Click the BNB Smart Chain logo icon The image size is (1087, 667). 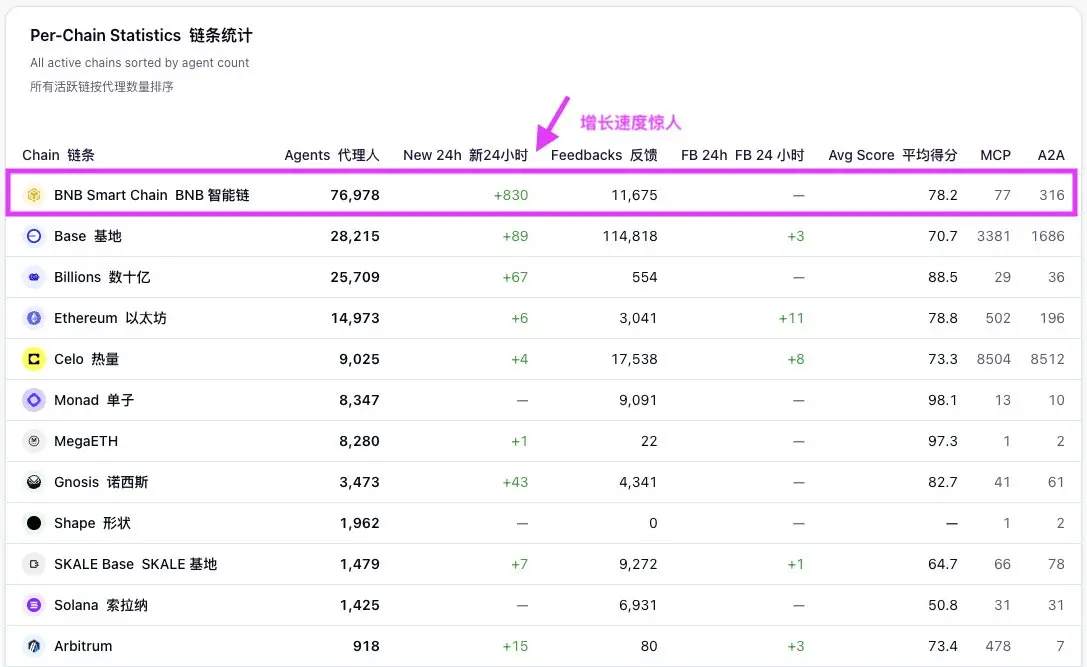click(x=33, y=196)
